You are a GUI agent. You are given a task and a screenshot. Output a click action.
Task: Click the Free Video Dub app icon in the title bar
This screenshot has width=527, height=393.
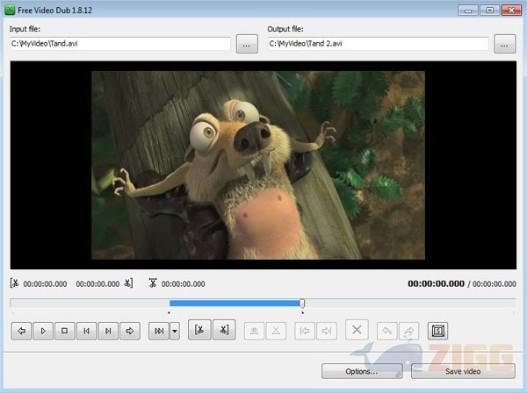click(9, 10)
